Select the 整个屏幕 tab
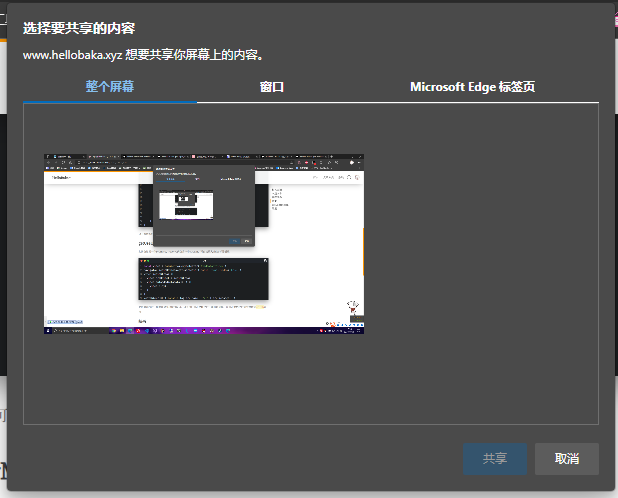This screenshot has width=618, height=498. 110,87
